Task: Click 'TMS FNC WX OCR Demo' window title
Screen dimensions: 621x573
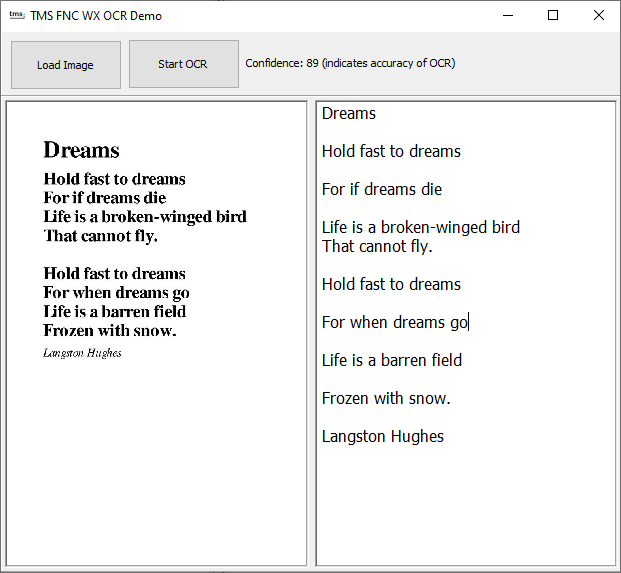Action: pyautogui.click(x=96, y=16)
